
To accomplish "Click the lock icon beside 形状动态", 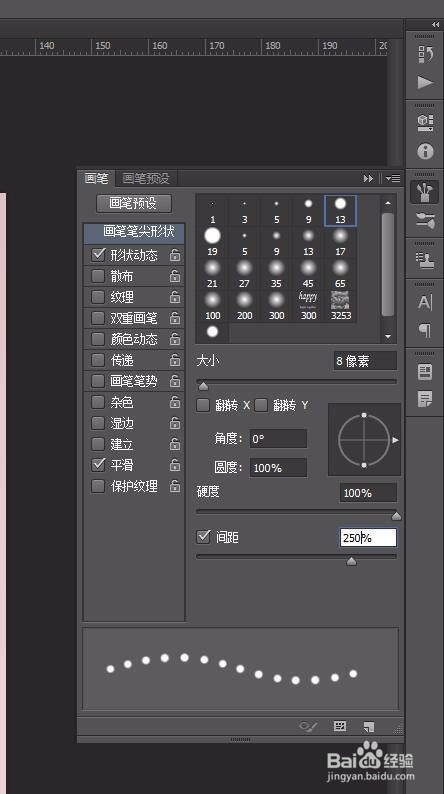I will pyautogui.click(x=175, y=255).
